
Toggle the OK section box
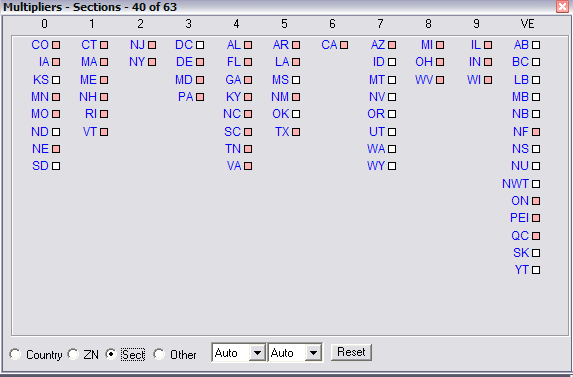(296, 114)
